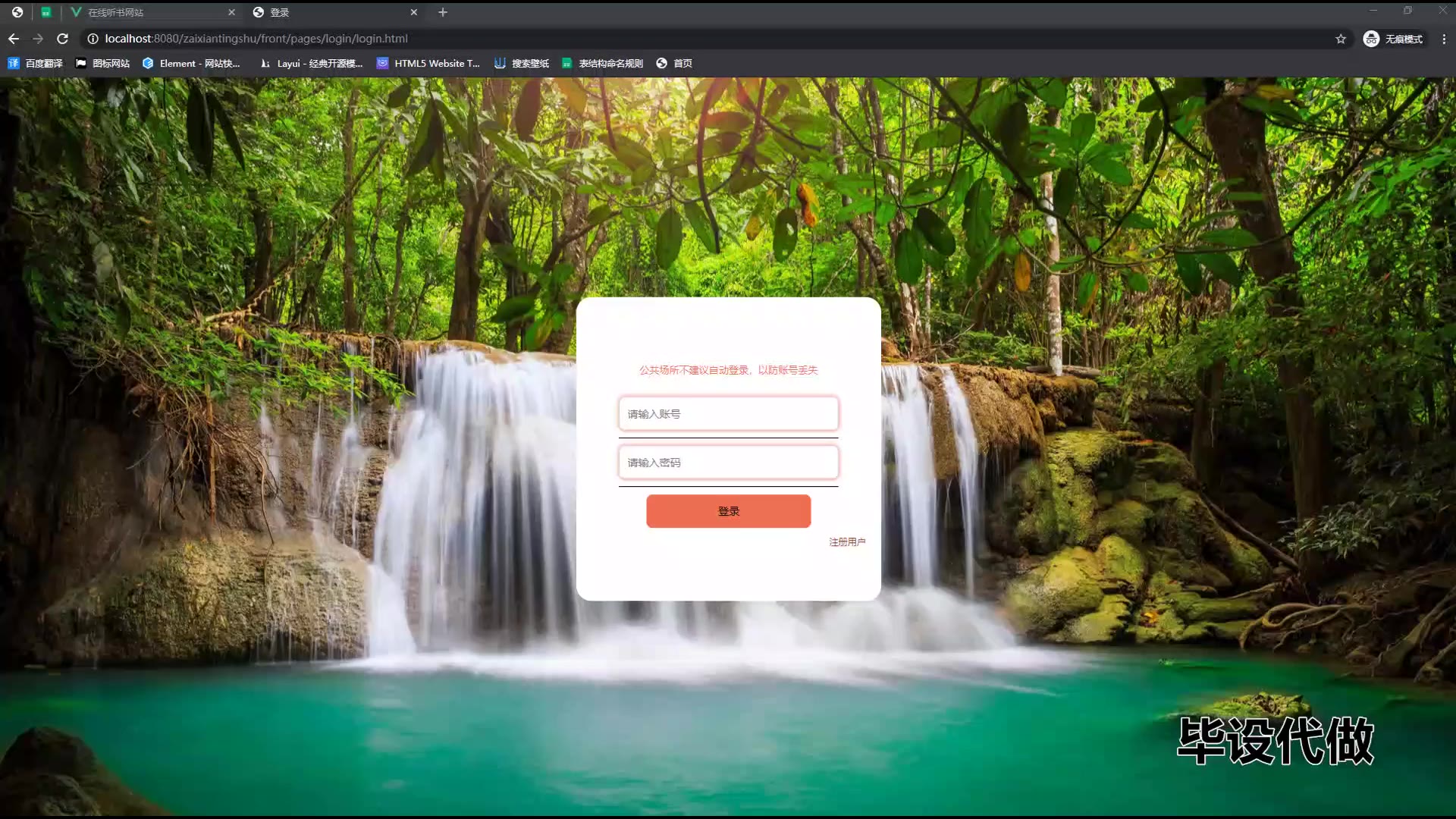Open the 搜索壁纸 bookmark
The width and height of the screenshot is (1456, 819).
(522, 63)
